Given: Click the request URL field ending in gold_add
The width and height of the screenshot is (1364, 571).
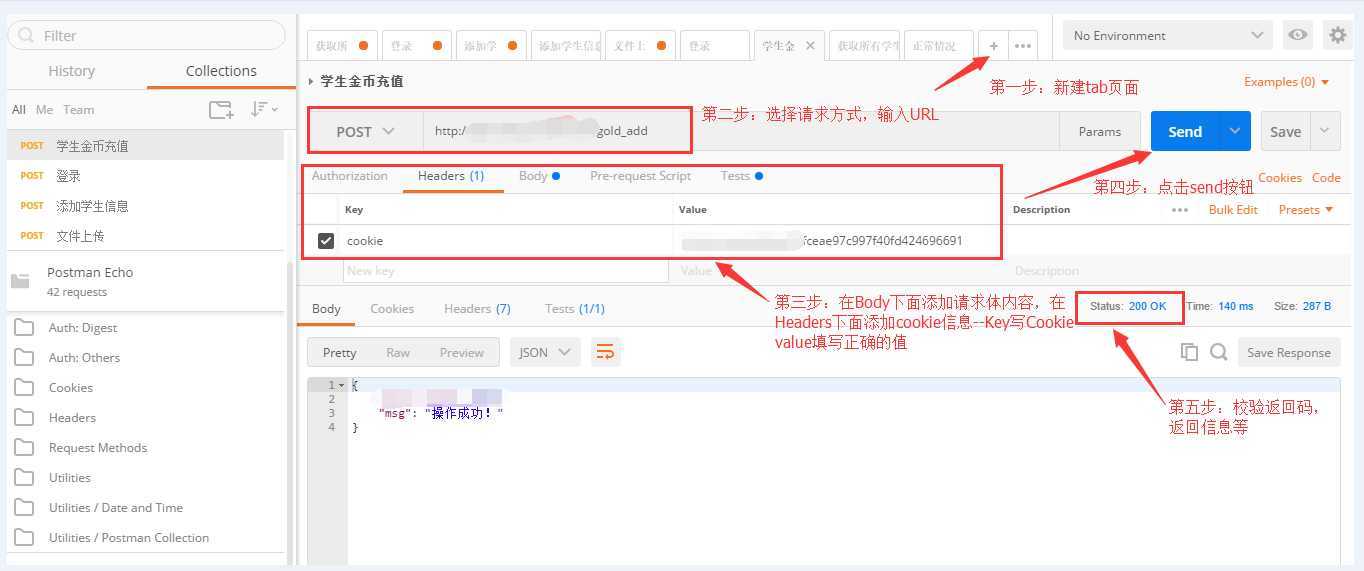Looking at the screenshot, I should tap(741, 131).
